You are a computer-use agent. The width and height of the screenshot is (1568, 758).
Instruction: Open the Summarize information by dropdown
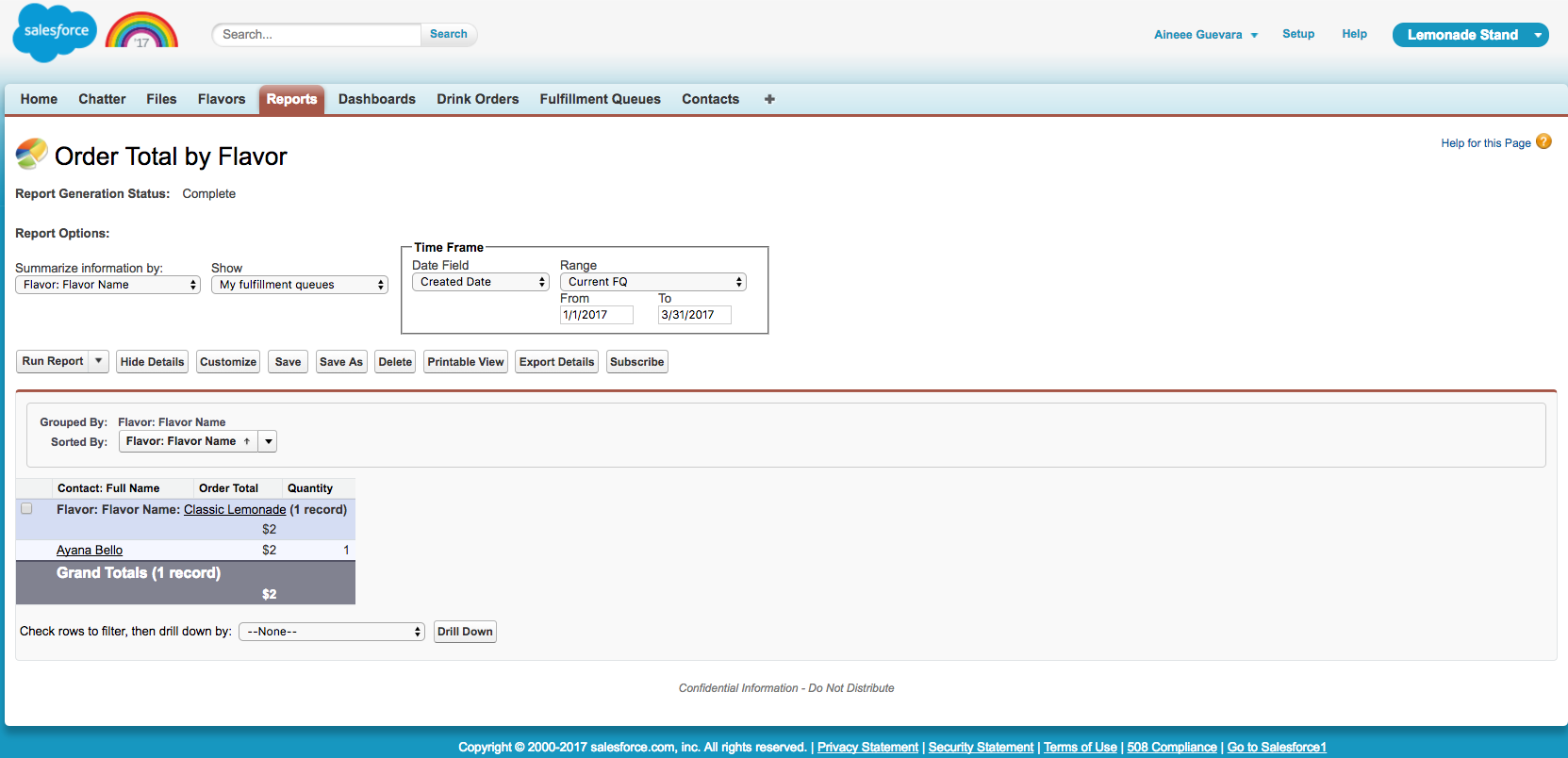107,285
